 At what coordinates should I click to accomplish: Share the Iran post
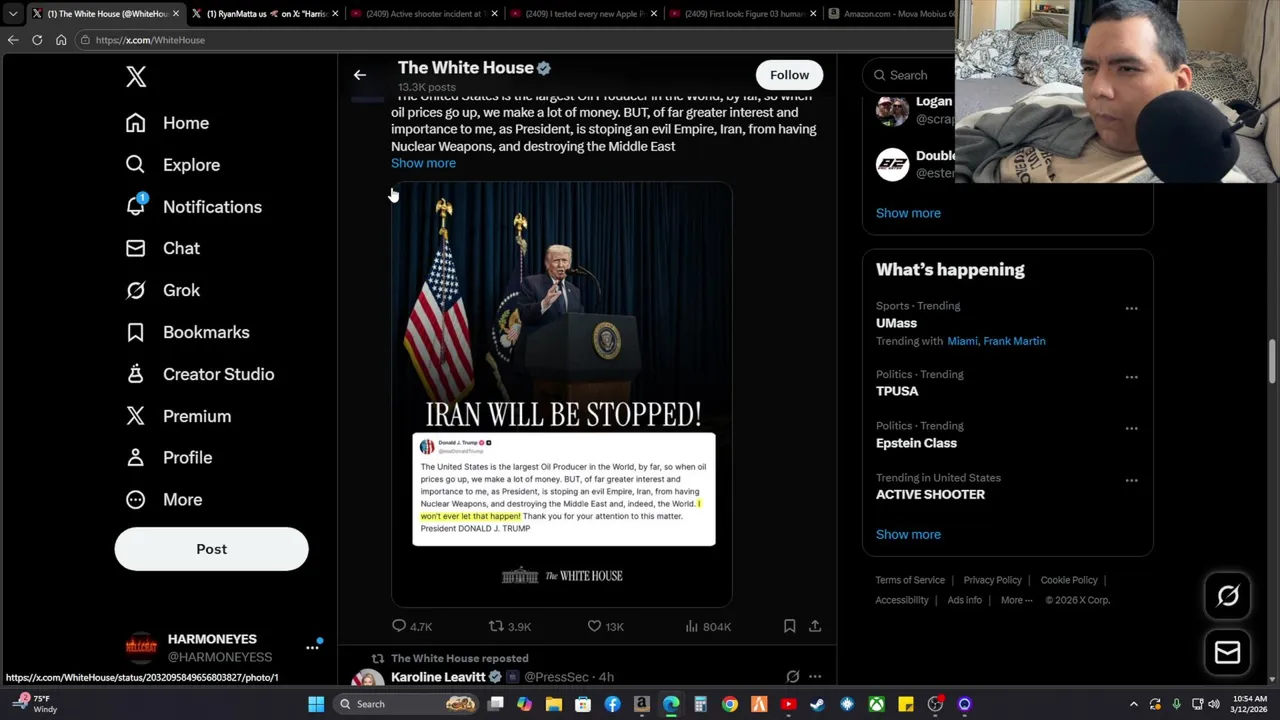[815, 626]
